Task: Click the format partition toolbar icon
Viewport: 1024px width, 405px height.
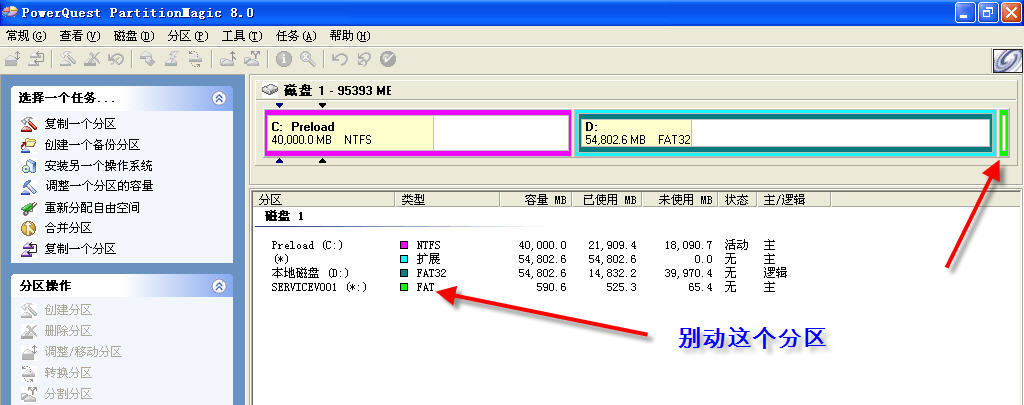Action: pos(172,59)
